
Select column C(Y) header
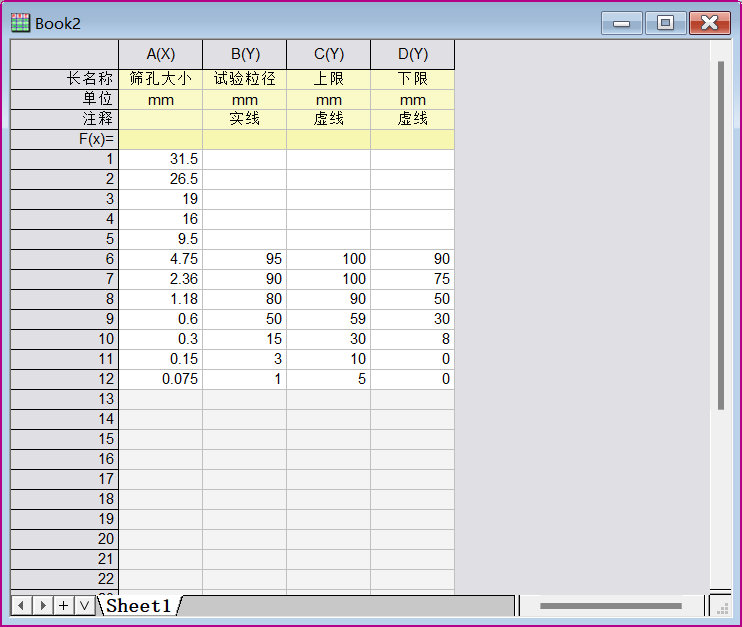[x=328, y=54]
